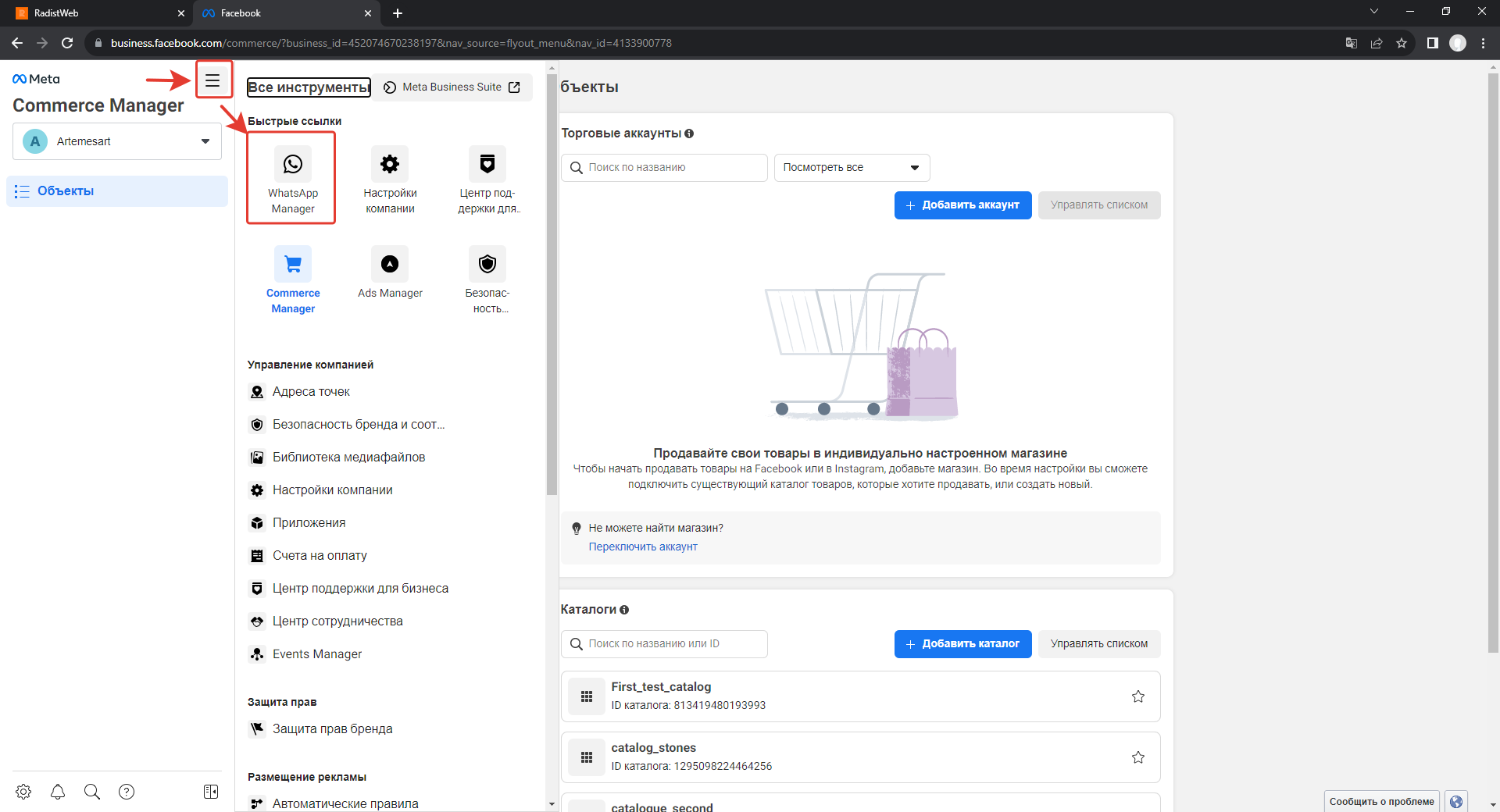
Task: Open WhatsApp Manager shortcut
Action: 292,179
